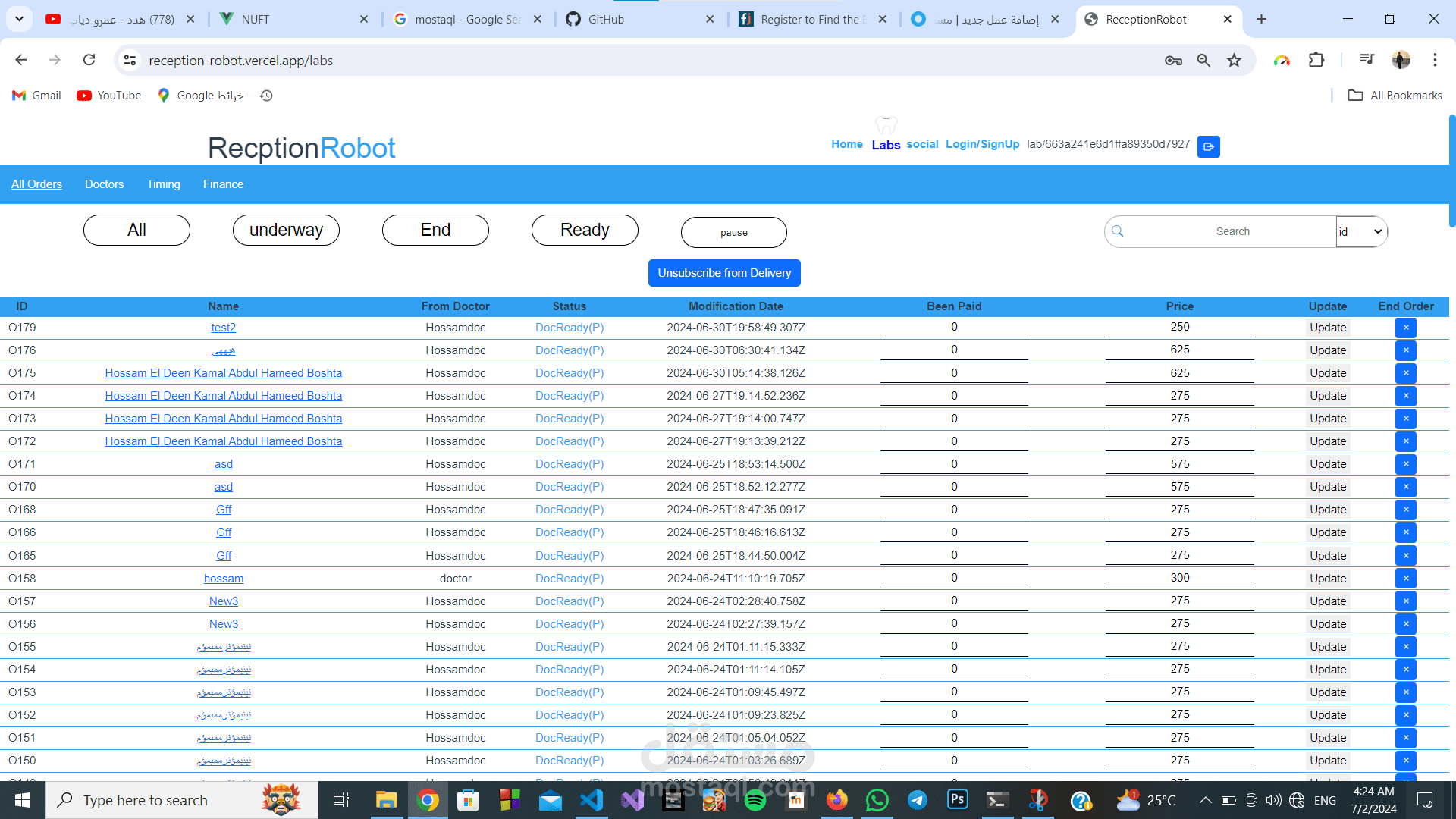This screenshot has width=1456, height=819.
Task: Open the zoom magnifier icon in address bar
Action: 1203,61
